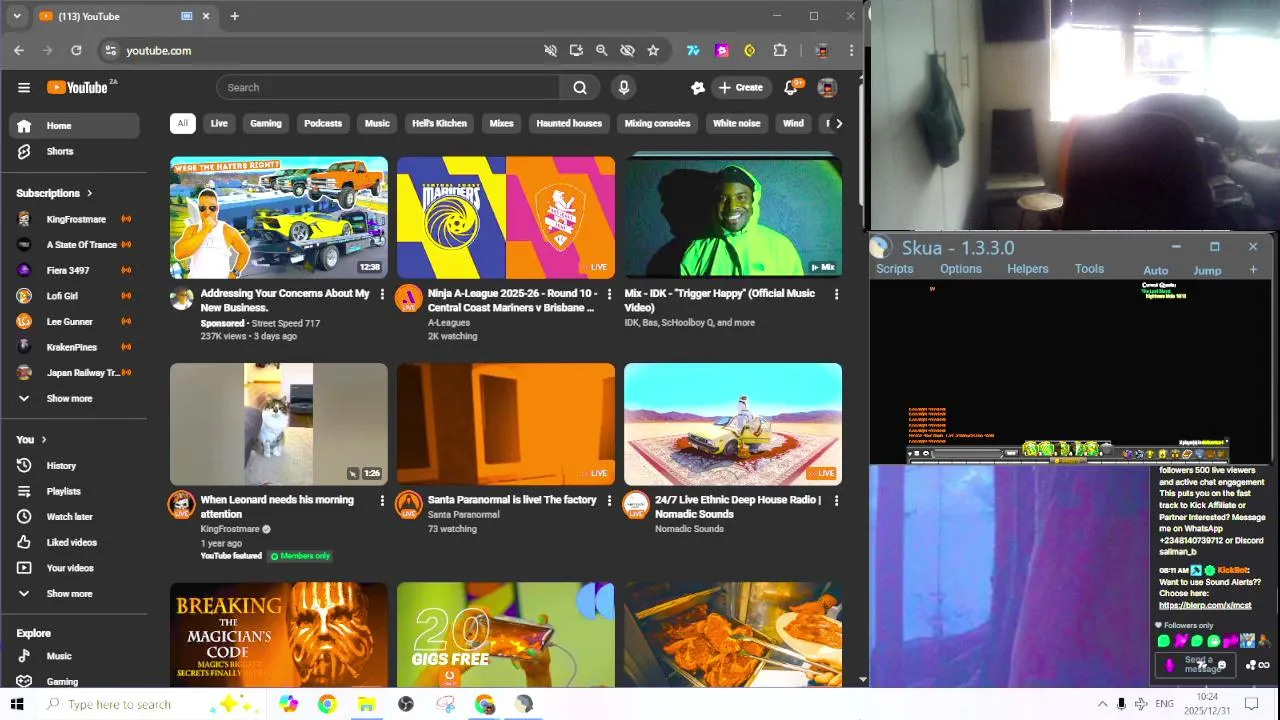Screen dimensions: 1280x720
Task: Select the Haunted houses filter chip
Action: [569, 123]
